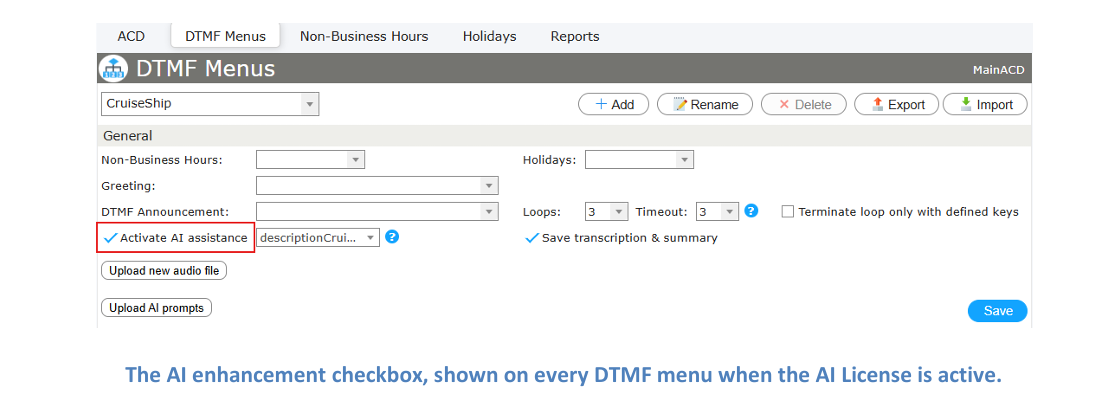
Task: Open the Holidays dropdown in General section
Action: tap(639, 160)
